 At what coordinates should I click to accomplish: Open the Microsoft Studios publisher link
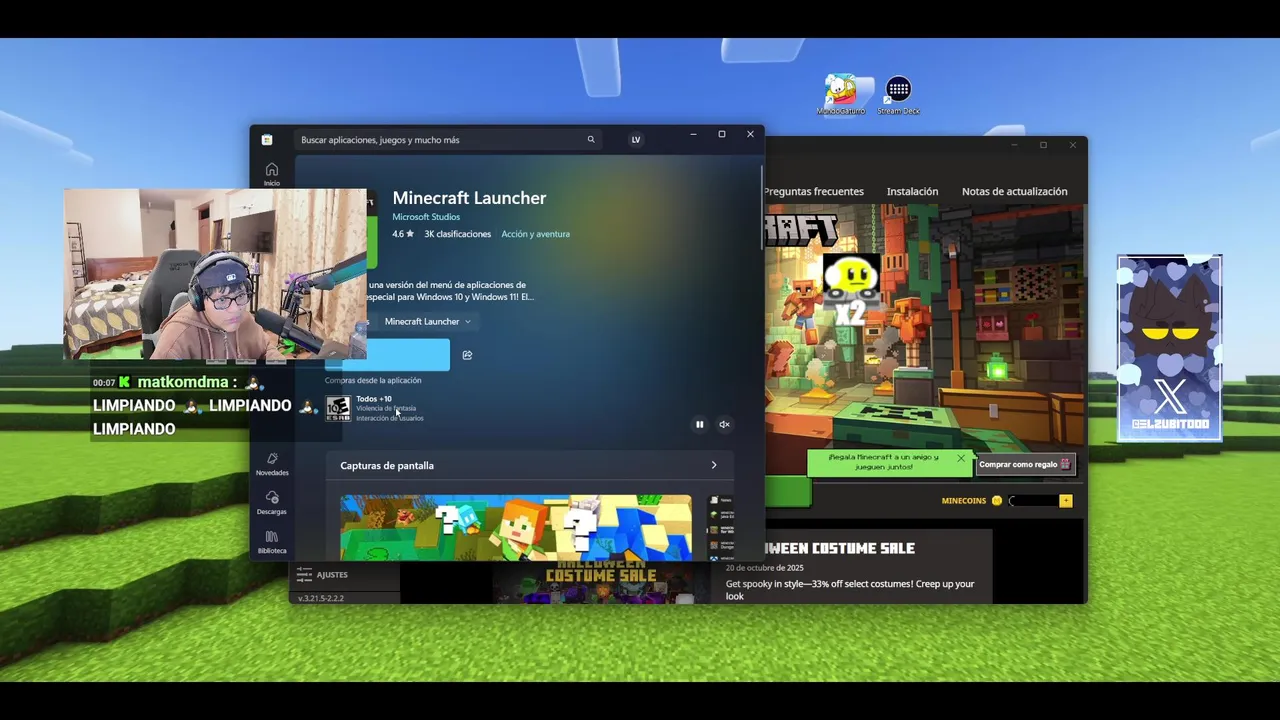pyautogui.click(x=426, y=217)
